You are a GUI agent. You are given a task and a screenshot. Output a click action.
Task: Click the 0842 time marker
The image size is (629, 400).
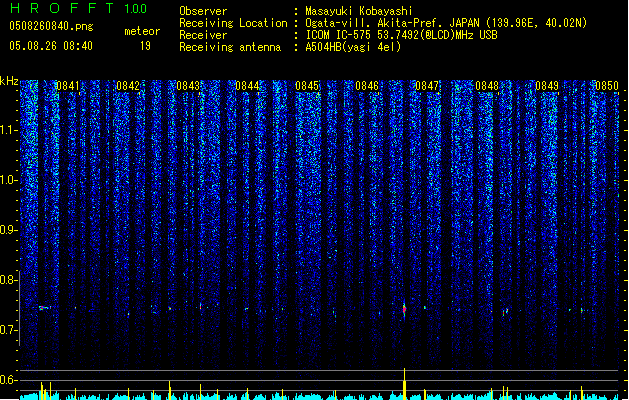(128, 86)
